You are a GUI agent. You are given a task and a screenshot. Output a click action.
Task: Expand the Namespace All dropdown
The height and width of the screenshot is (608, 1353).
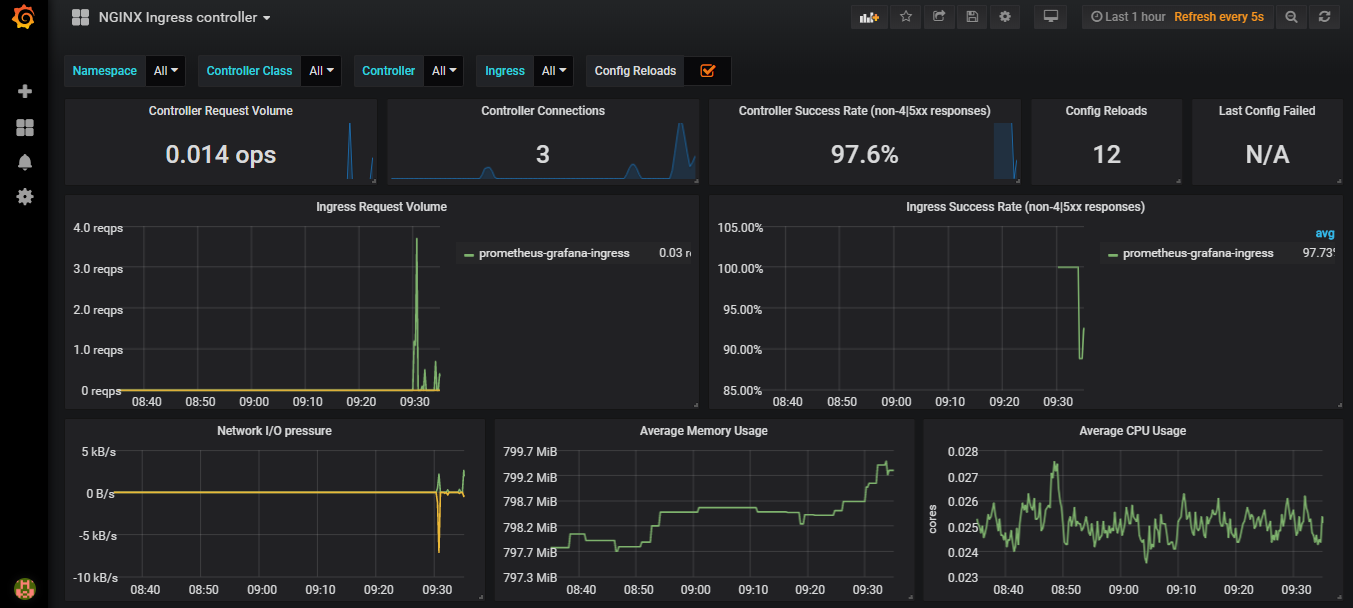(165, 71)
